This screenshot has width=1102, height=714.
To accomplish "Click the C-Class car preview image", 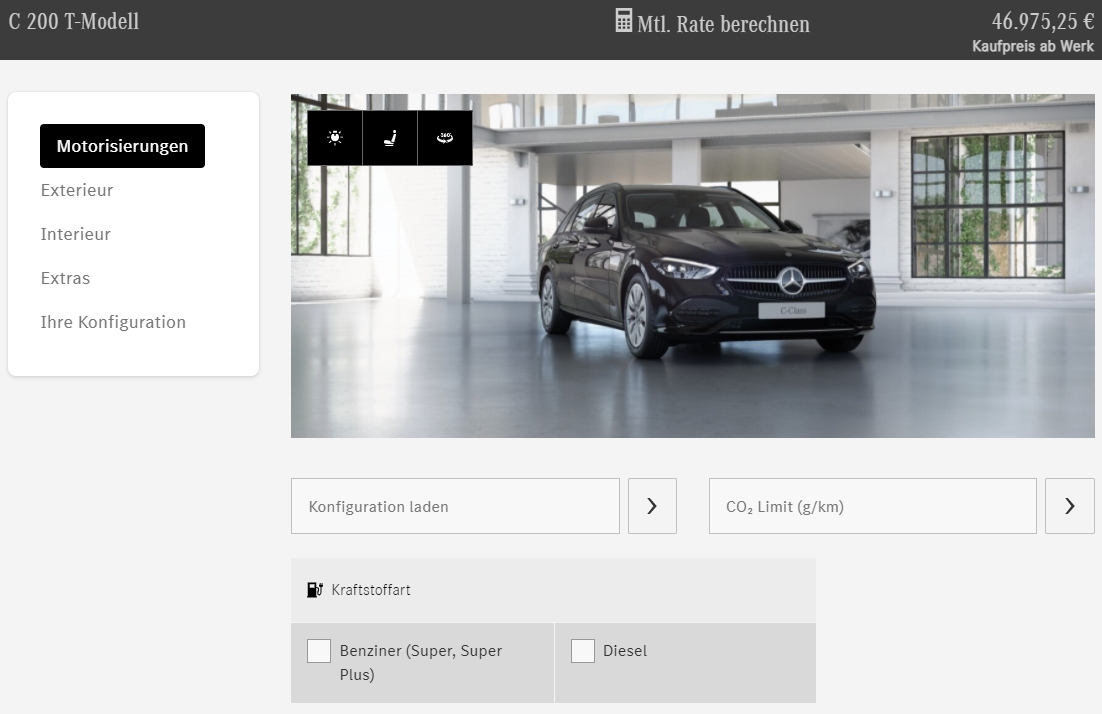I will [x=693, y=266].
